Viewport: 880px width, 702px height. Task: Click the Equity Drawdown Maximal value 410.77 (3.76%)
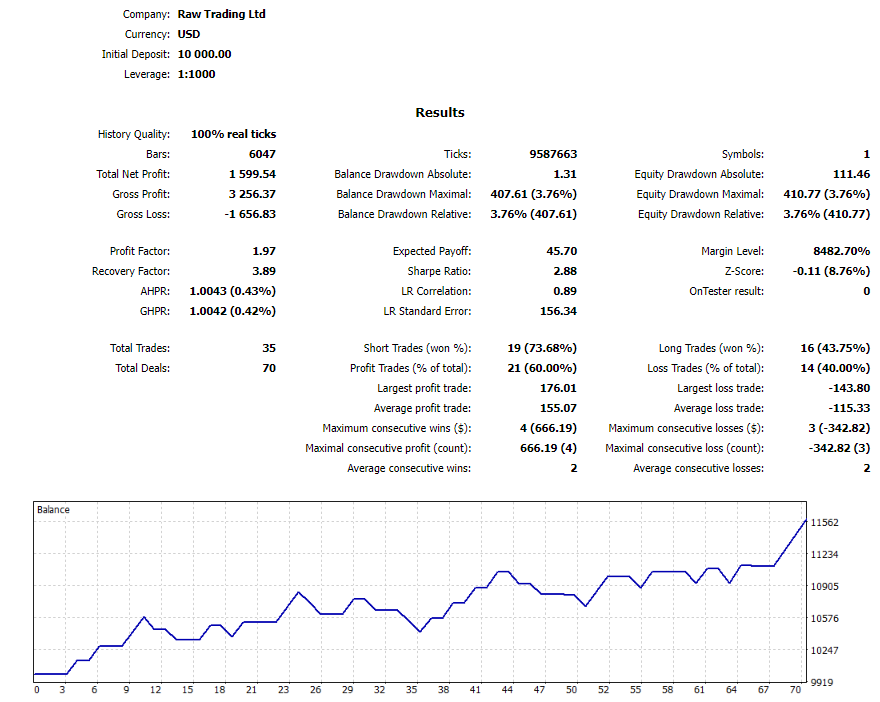point(827,194)
